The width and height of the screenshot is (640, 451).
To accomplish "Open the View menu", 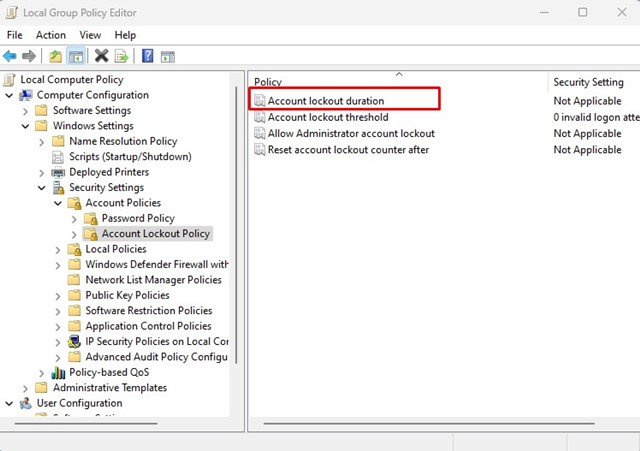I will (90, 35).
